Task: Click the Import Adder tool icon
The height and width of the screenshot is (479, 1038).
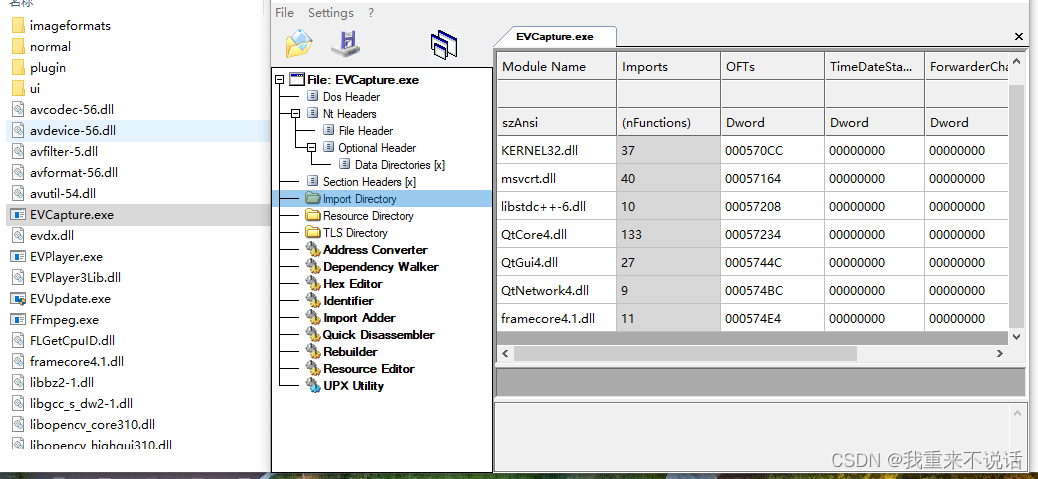Action: click(312, 318)
